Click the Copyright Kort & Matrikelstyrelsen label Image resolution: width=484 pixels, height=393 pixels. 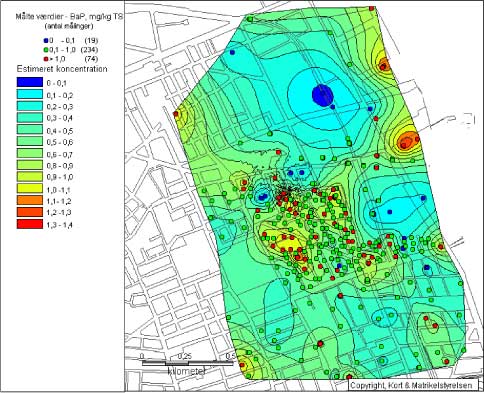(411, 385)
